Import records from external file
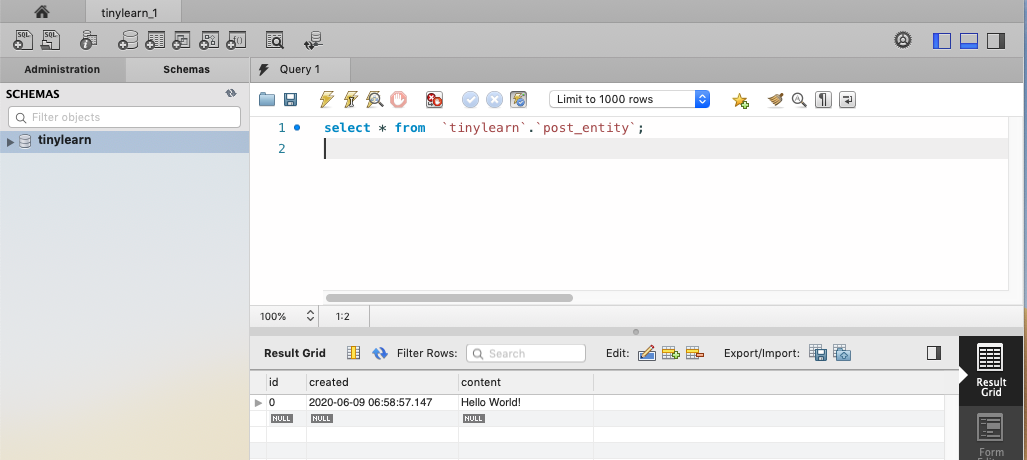The height and width of the screenshot is (460, 1027). pos(842,353)
